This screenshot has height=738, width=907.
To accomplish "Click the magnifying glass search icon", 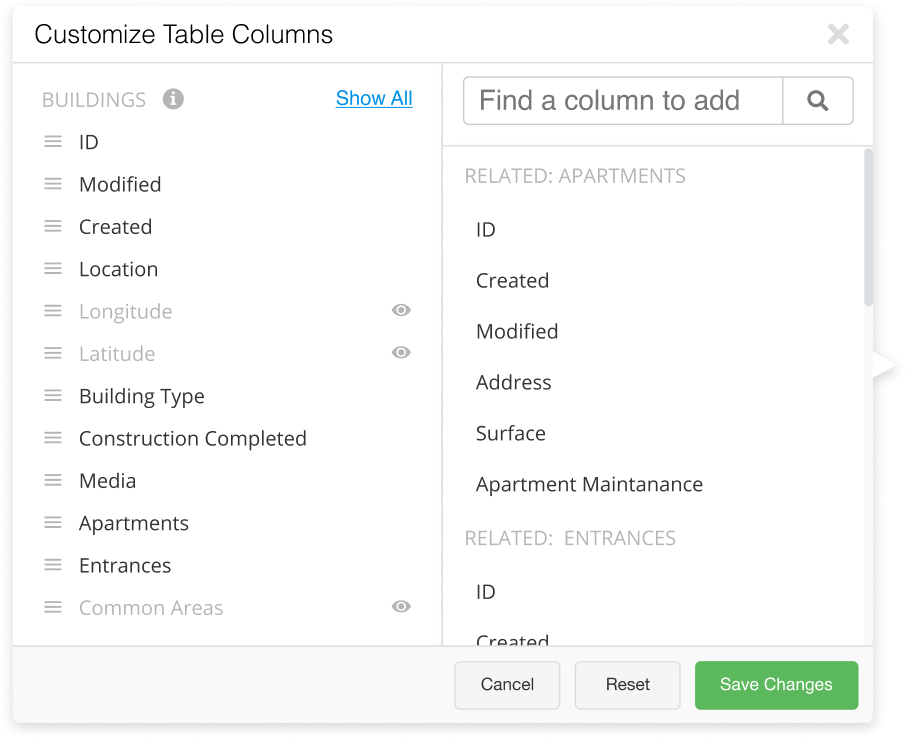I will [x=818, y=100].
